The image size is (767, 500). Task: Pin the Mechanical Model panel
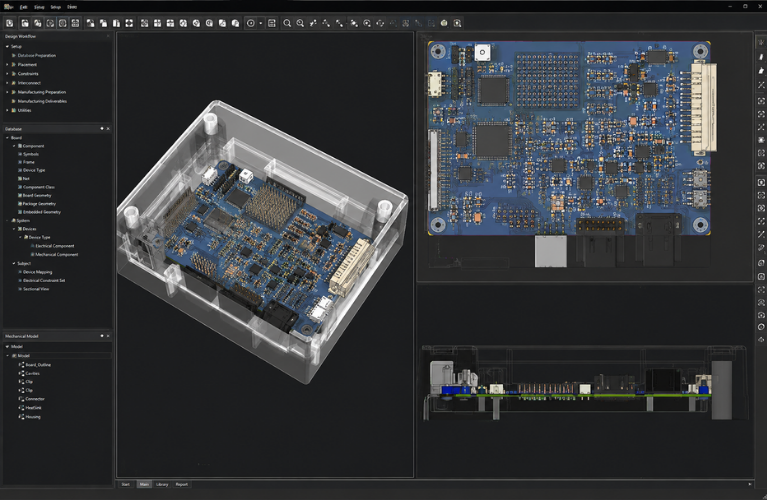102,336
